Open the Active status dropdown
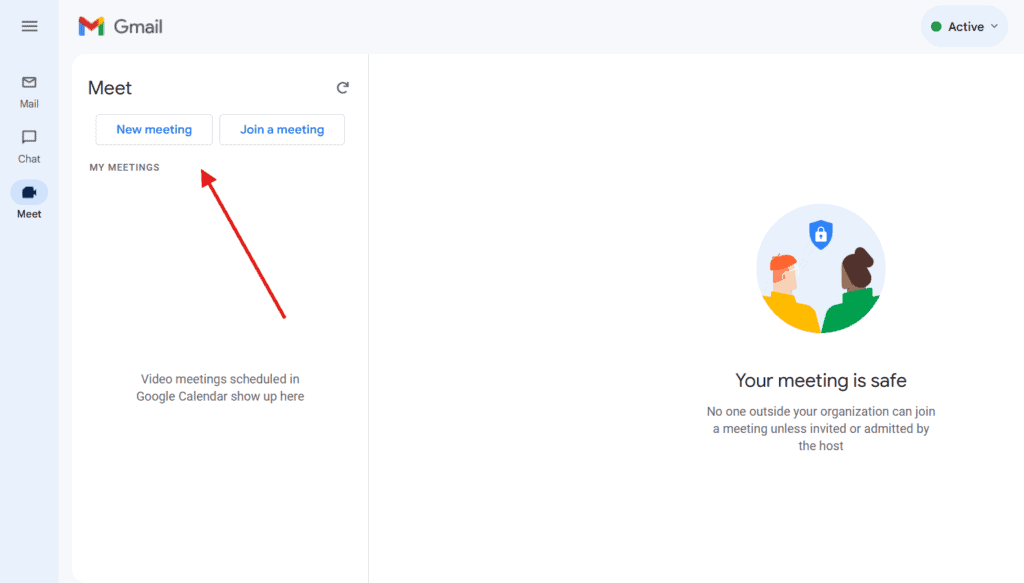This screenshot has width=1024, height=583. pos(964,27)
